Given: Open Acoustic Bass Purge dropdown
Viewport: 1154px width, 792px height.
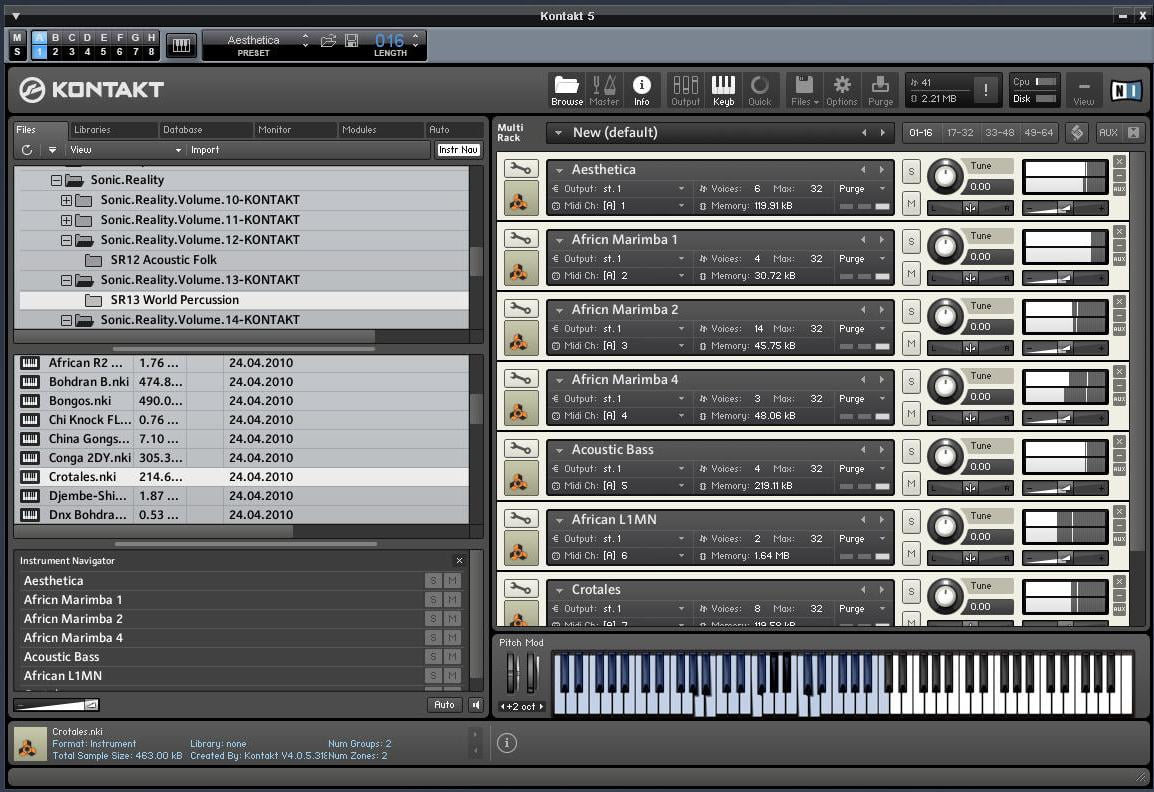Looking at the screenshot, I should [x=862, y=469].
